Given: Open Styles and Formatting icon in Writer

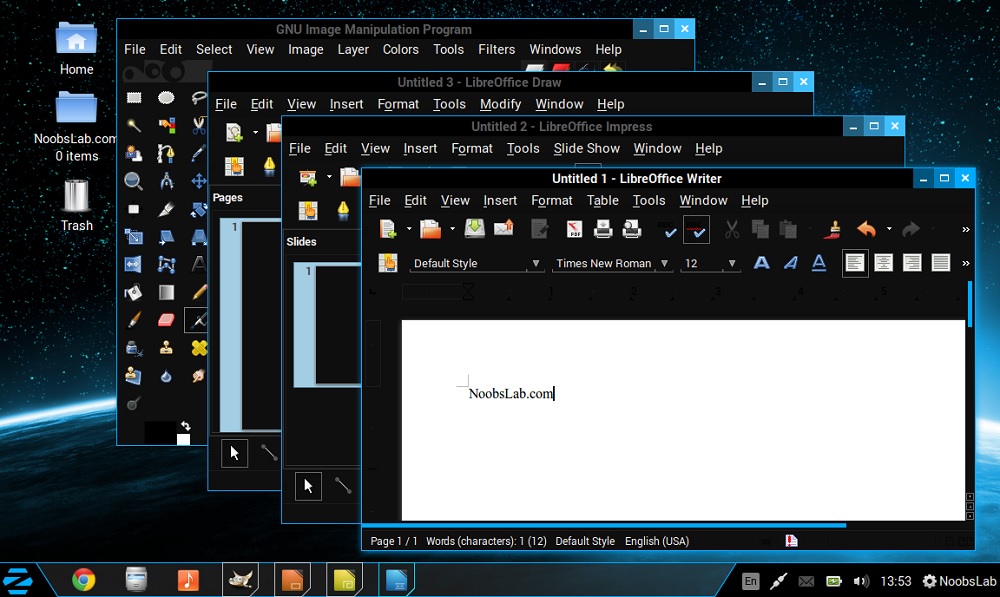Looking at the screenshot, I should pos(388,263).
